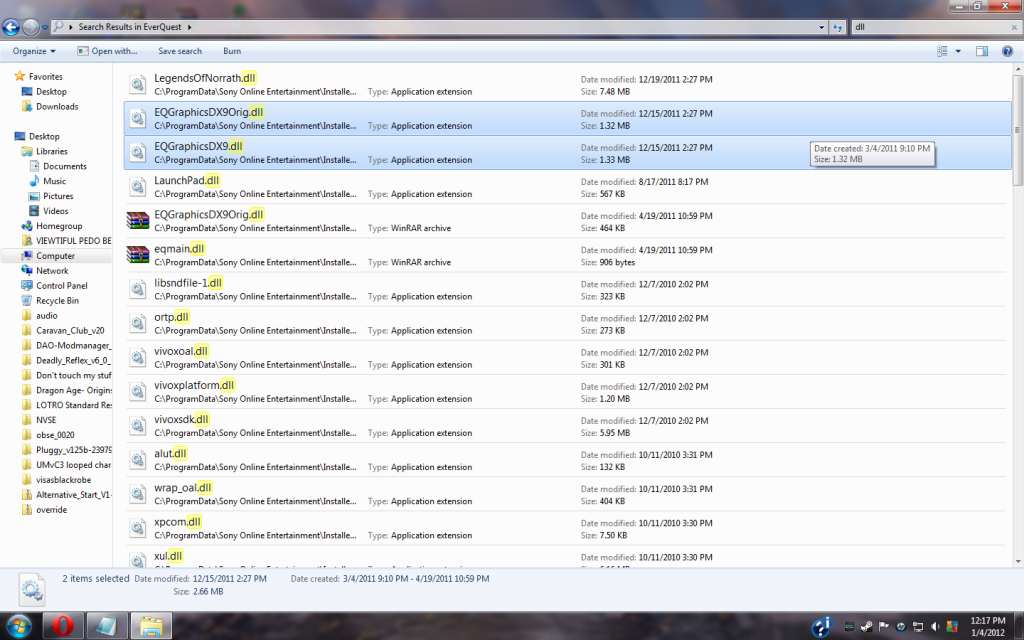Select the xpcom.dll file icon

(x=137, y=527)
